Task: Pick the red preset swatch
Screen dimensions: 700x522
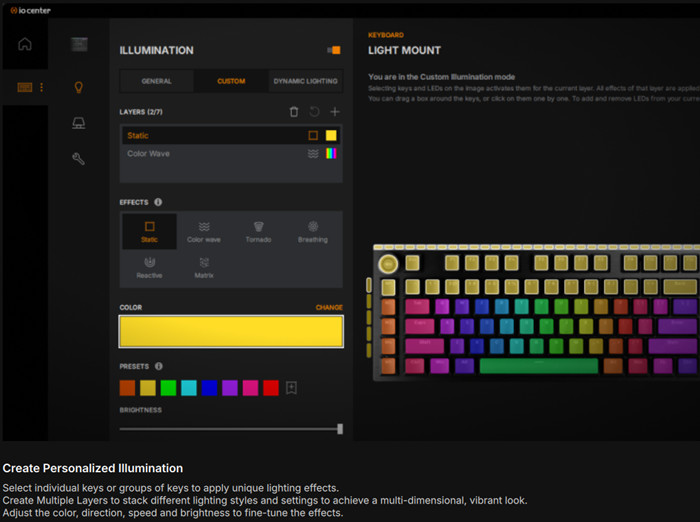Action: click(x=271, y=388)
